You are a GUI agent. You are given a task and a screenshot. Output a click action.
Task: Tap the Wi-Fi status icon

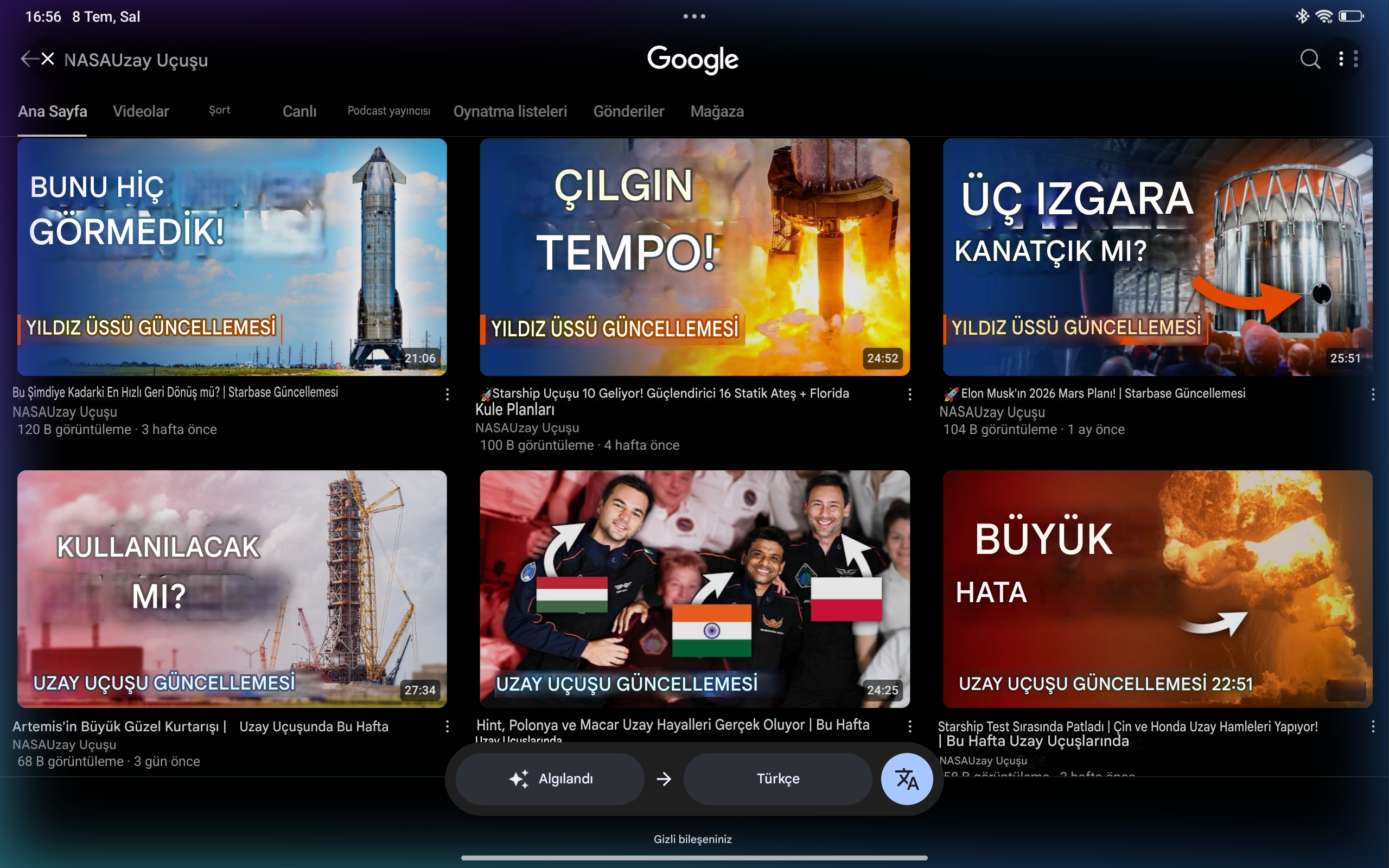(x=1323, y=16)
